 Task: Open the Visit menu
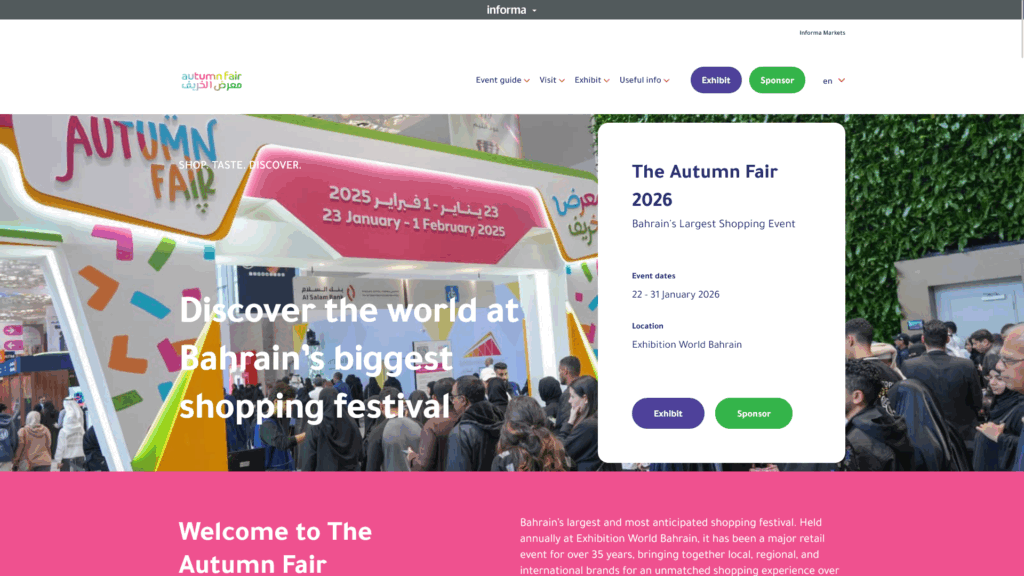coord(552,80)
